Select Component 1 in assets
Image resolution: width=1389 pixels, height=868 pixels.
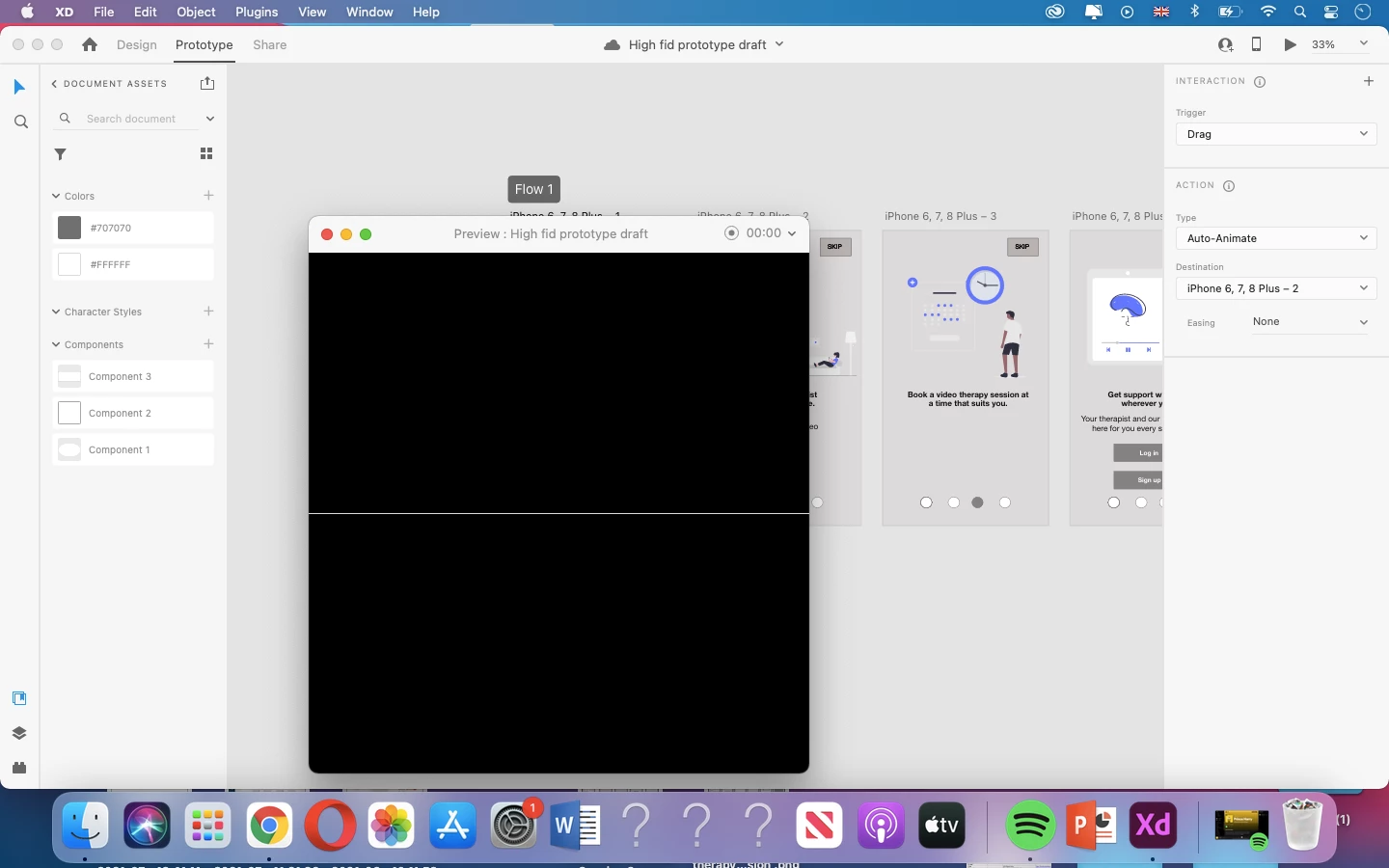click(x=133, y=449)
